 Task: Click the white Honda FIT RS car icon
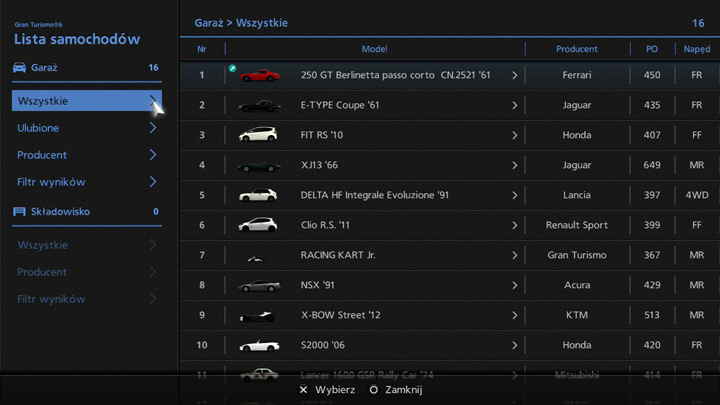pos(258,135)
